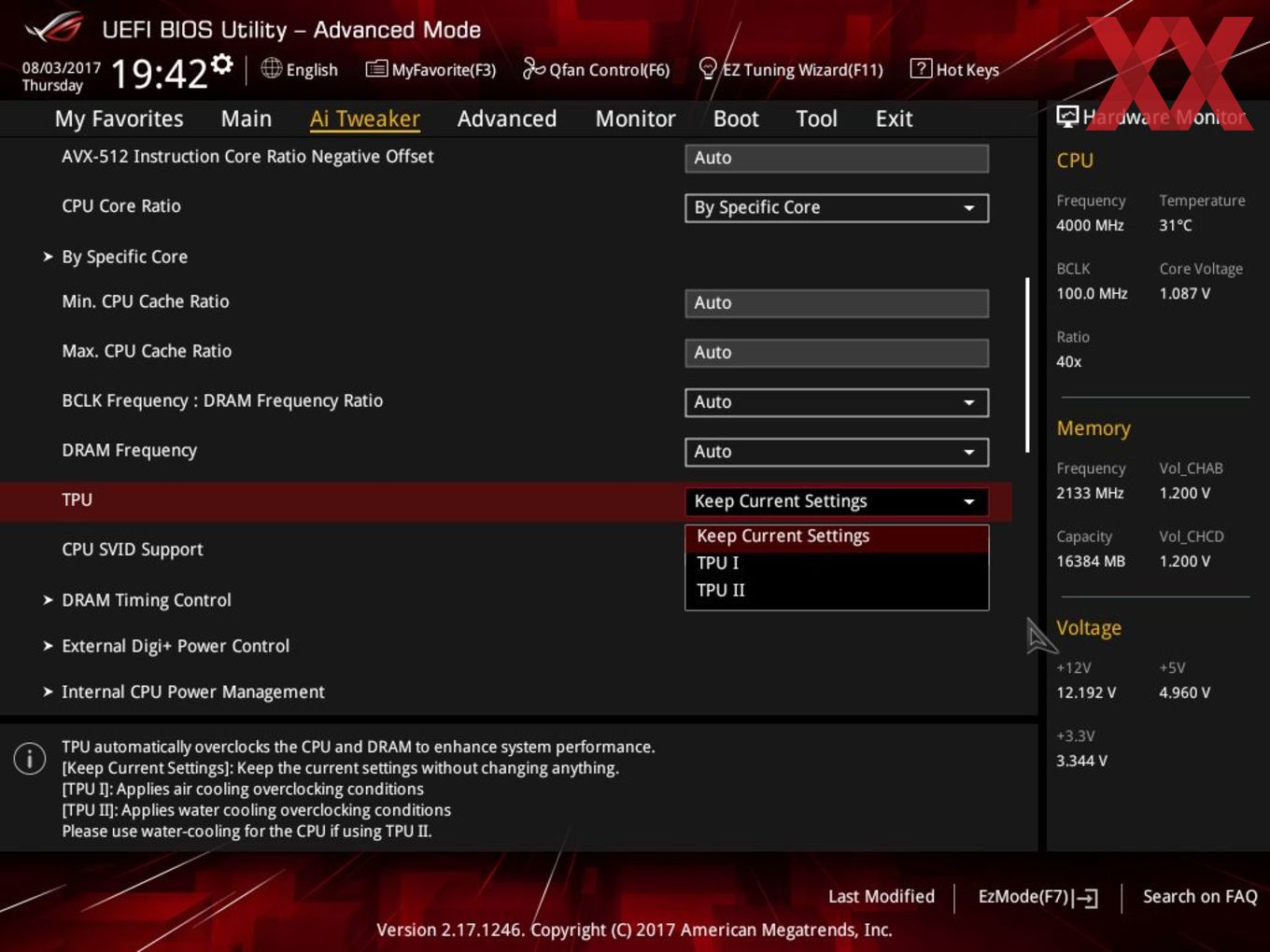Click the Hot Keys question mark icon
Screen dimensions: 1270x952
click(921, 68)
